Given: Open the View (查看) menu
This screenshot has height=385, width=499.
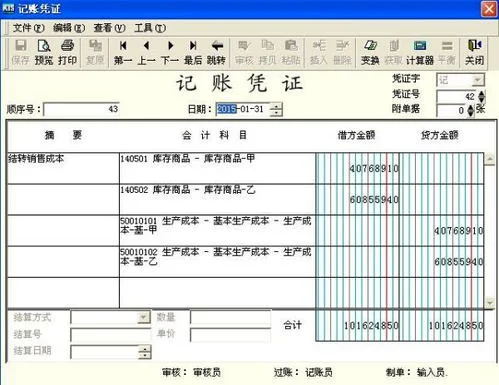Looking at the screenshot, I should pos(109,28).
